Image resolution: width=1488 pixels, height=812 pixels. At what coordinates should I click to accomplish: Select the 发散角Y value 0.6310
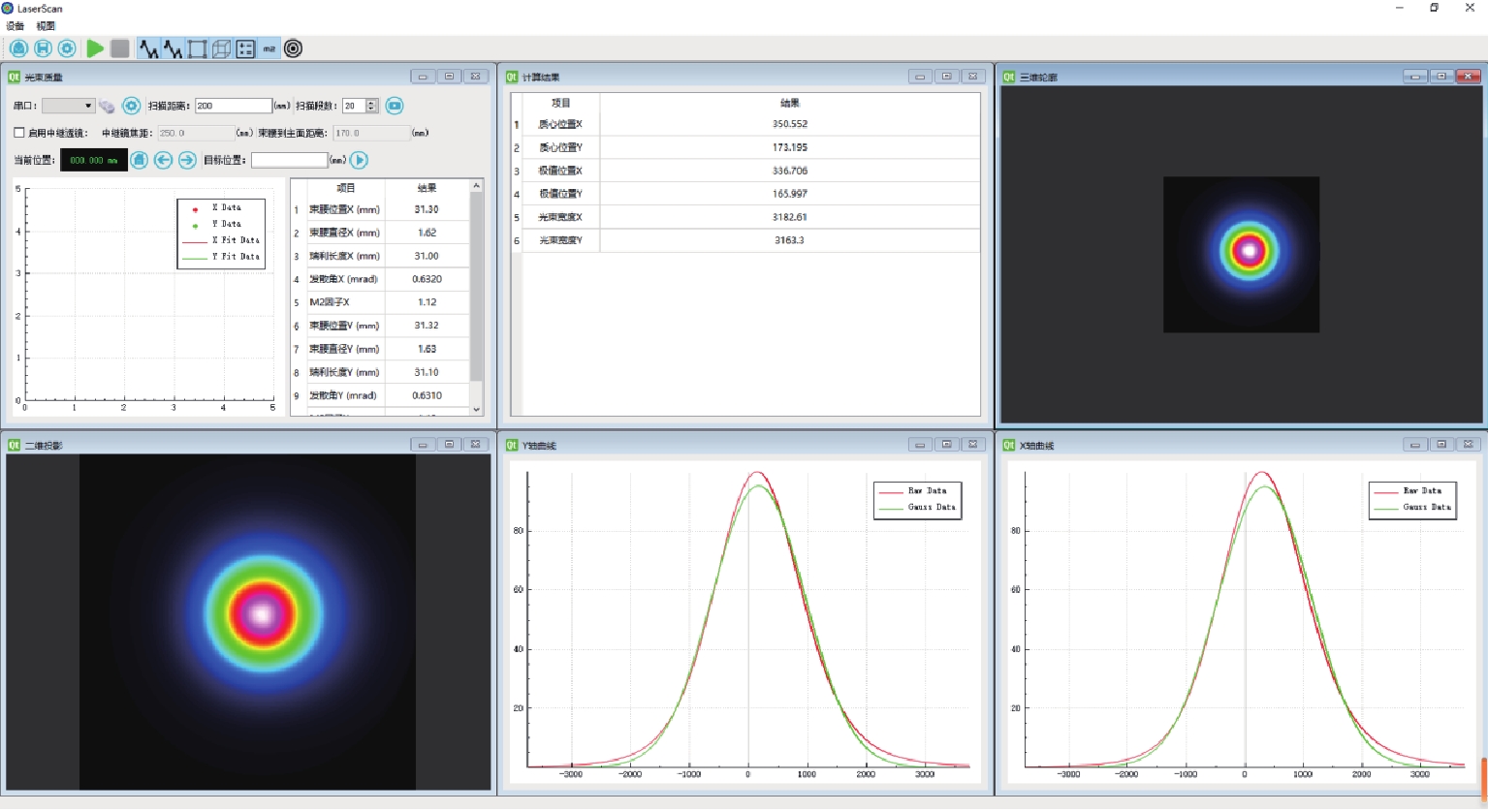pos(427,395)
